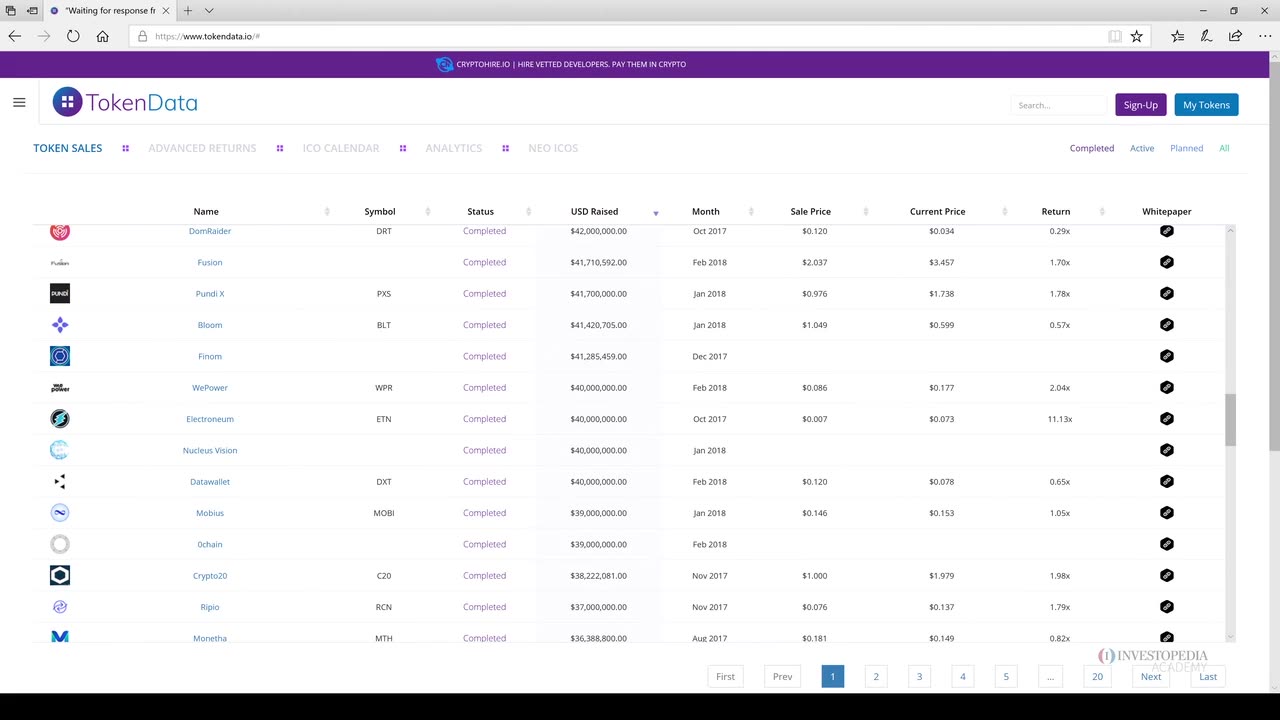
Task: Open the whitepaper link for Mobius
Action: coord(1166,513)
